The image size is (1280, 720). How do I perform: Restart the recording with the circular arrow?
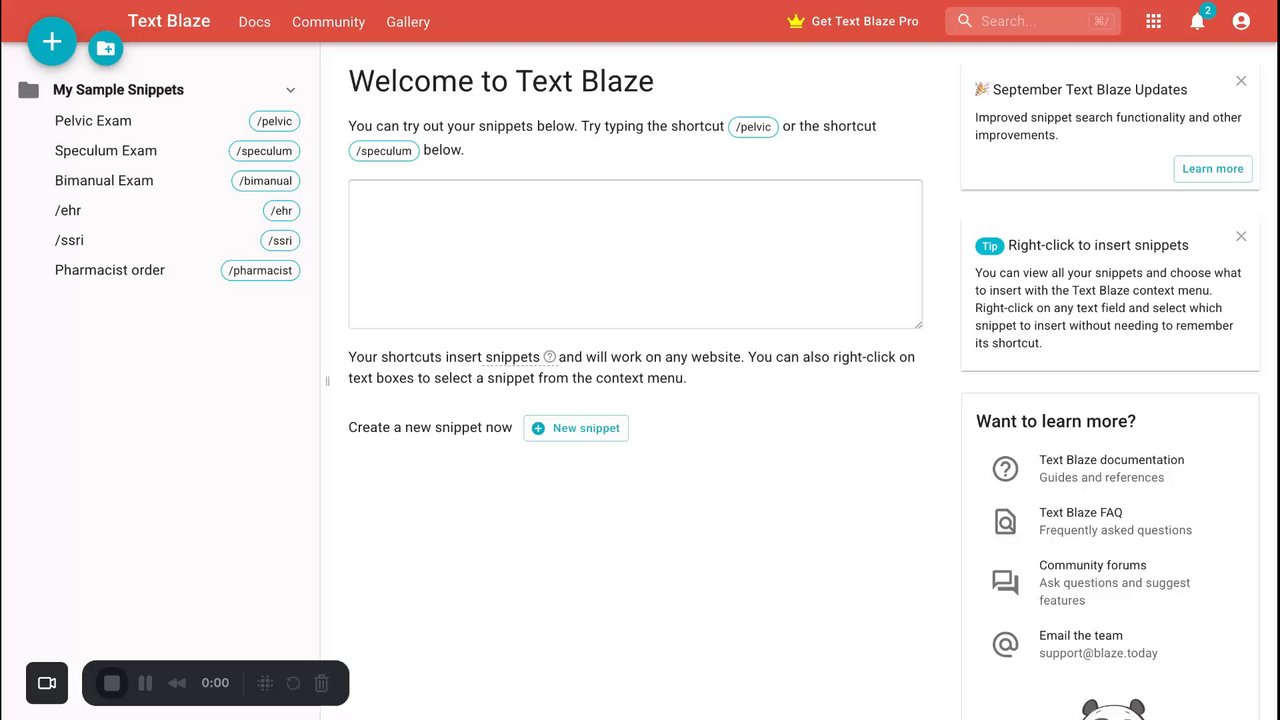click(293, 683)
